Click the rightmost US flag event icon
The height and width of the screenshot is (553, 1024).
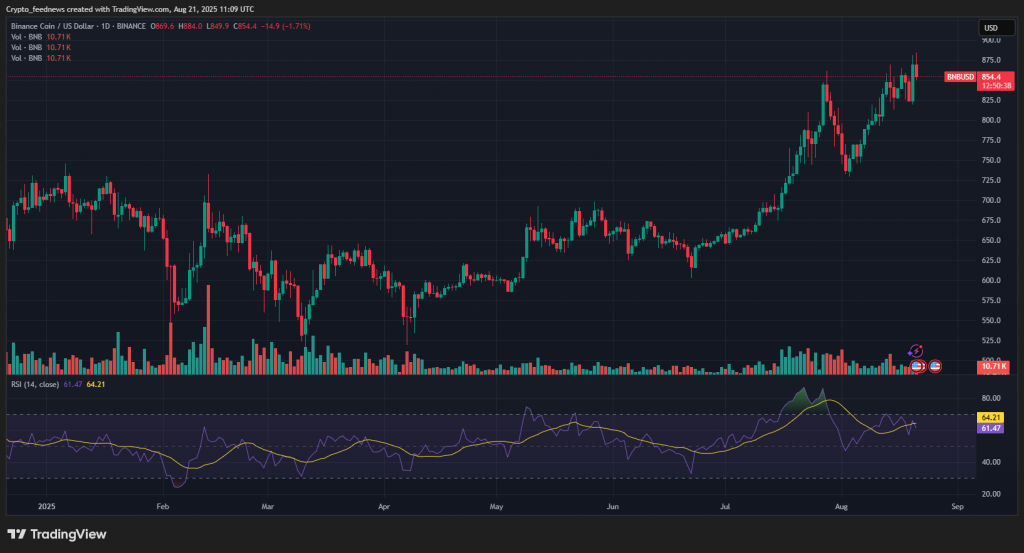click(935, 366)
